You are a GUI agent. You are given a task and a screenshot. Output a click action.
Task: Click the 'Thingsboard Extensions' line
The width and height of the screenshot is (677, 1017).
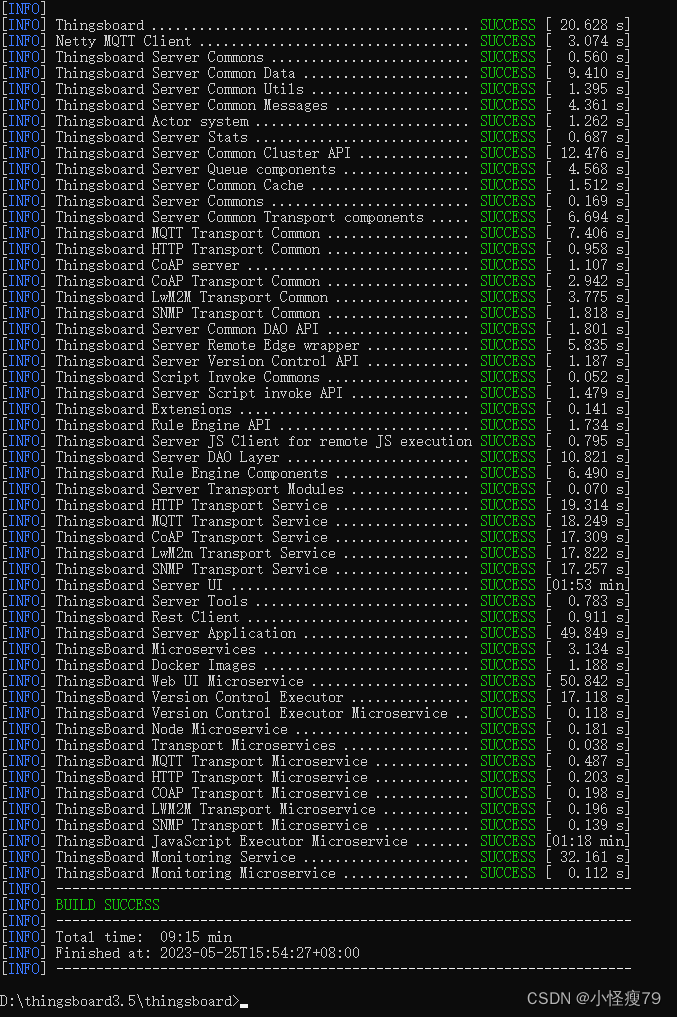(316, 409)
